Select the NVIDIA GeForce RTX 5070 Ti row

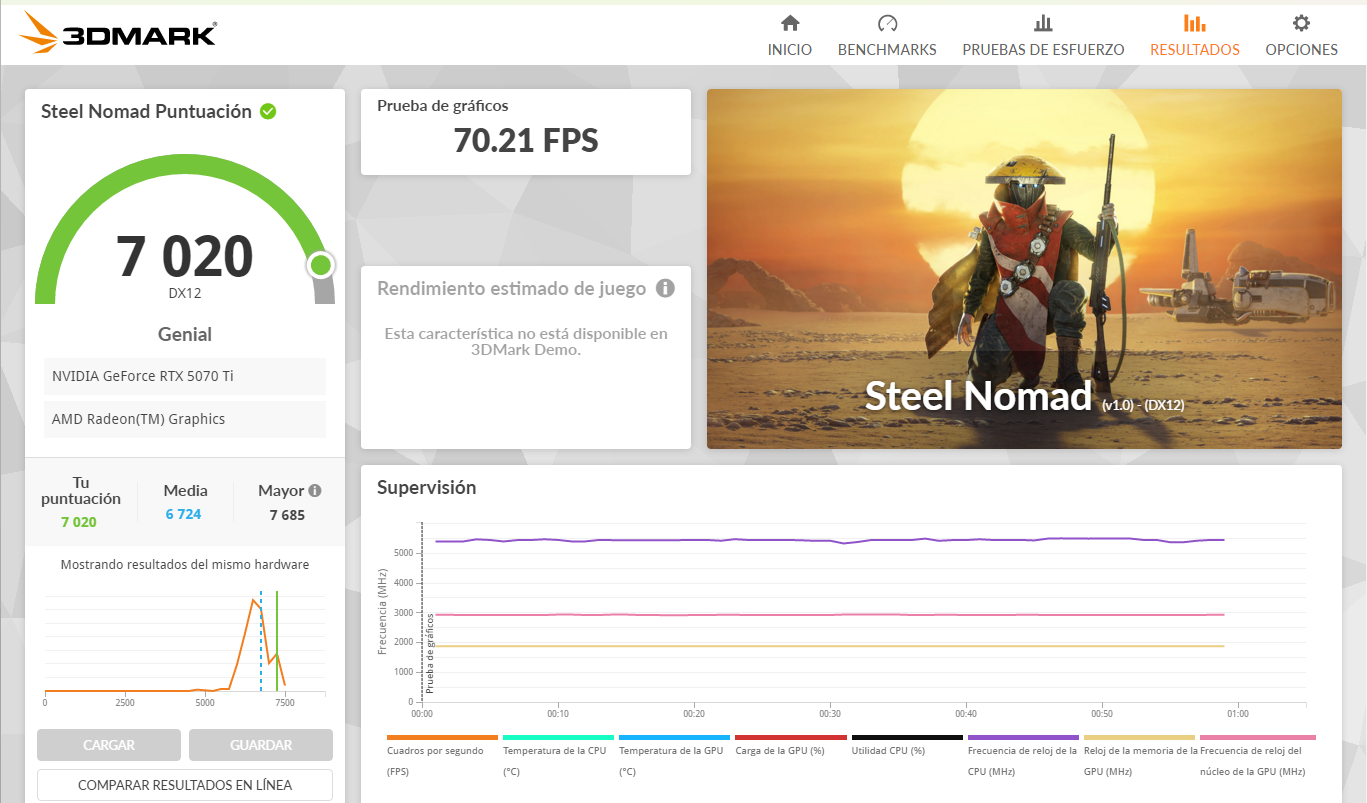[x=185, y=376]
